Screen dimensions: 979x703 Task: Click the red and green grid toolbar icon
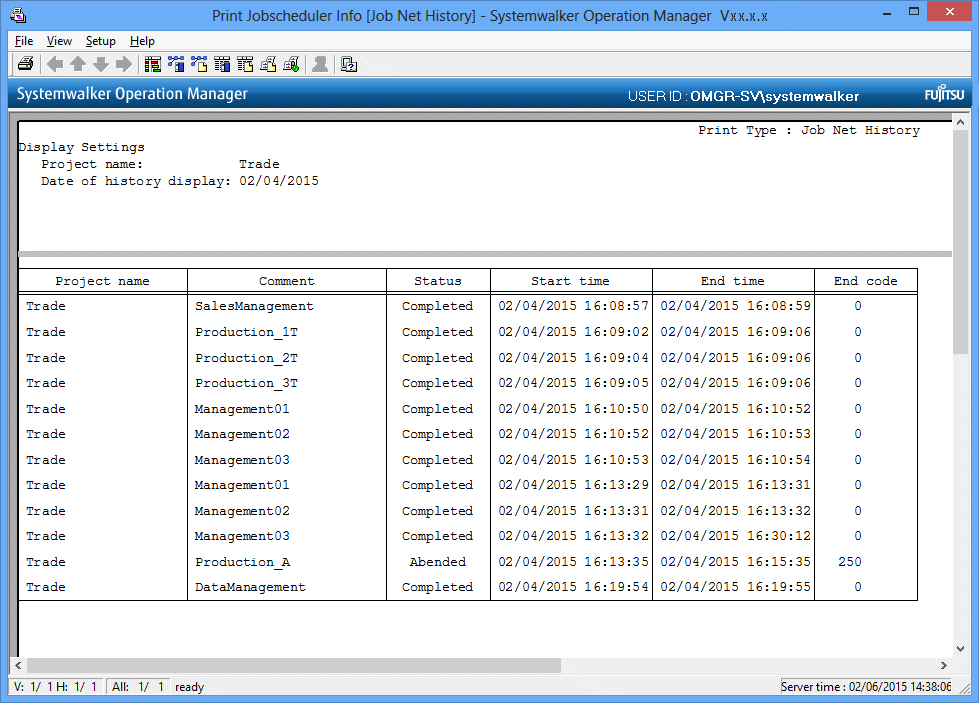tap(153, 65)
